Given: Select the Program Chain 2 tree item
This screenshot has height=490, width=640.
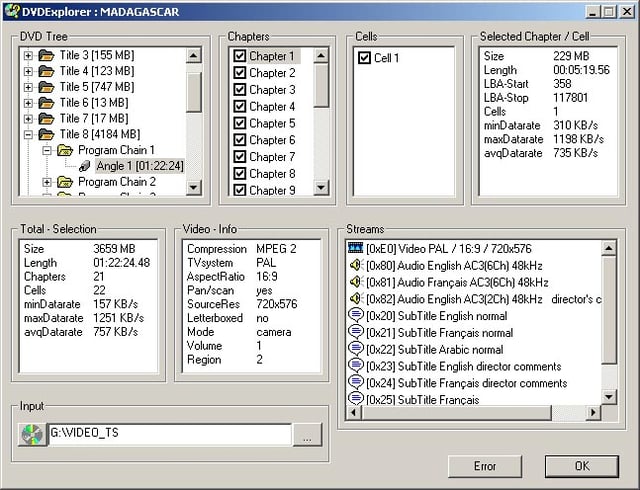Looking at the screenshot, I should [x=117, y=182].
